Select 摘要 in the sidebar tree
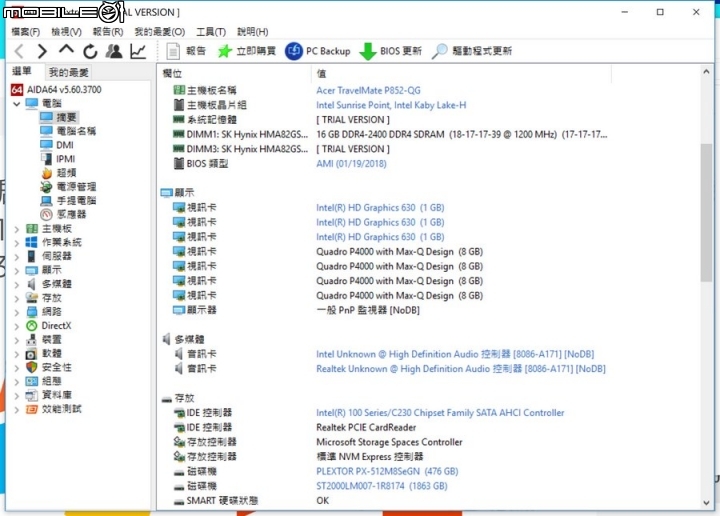The height and width of the screenshot is (516, 720). click(x=59, y=117)
